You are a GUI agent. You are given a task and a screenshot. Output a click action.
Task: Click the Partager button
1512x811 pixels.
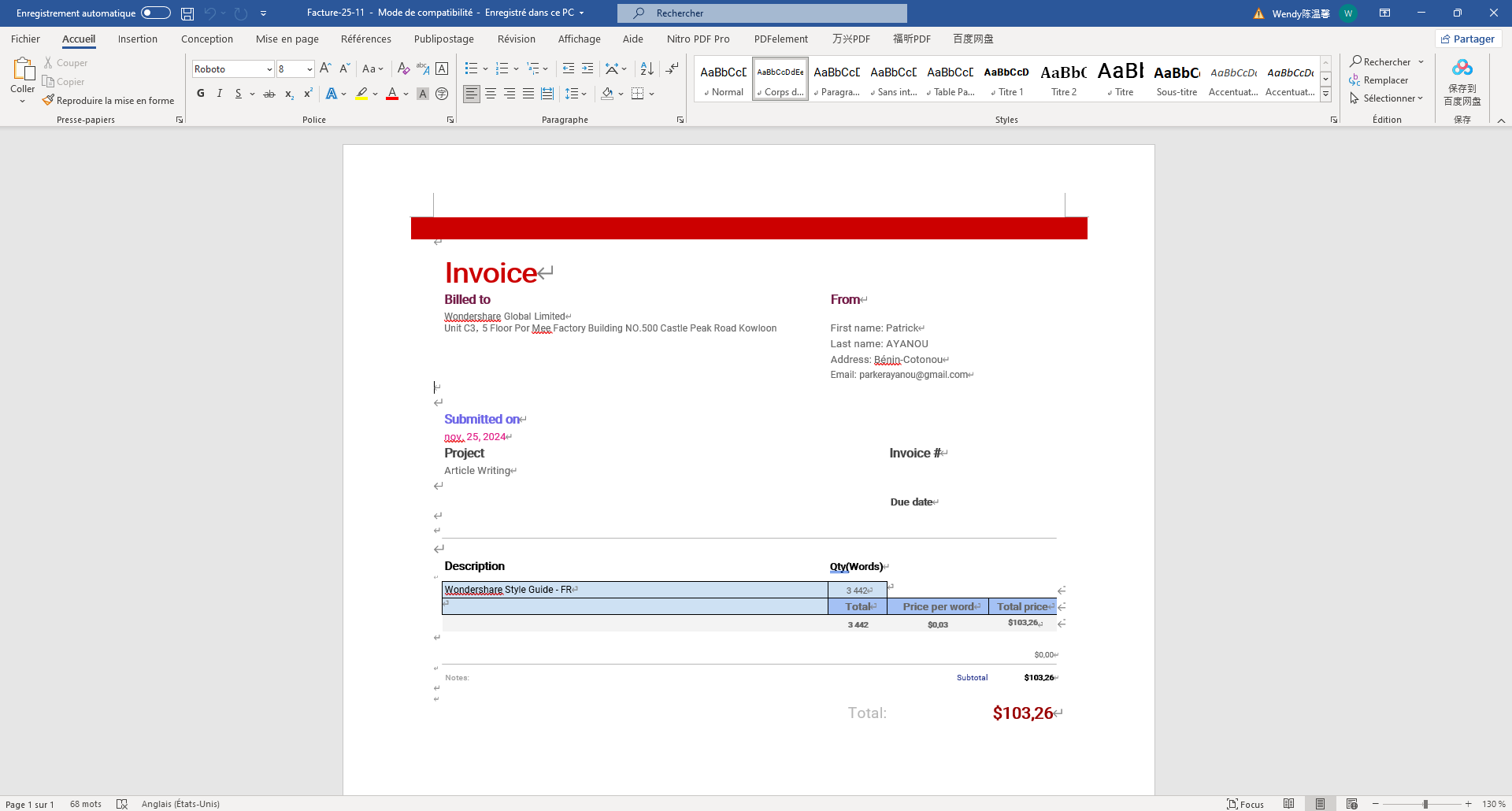1468,39
